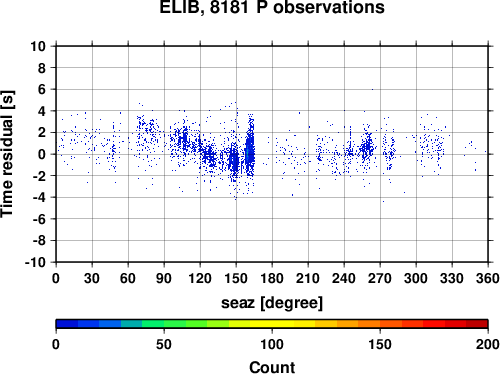Click the x-axis tick label 360

tap(488, 278)
